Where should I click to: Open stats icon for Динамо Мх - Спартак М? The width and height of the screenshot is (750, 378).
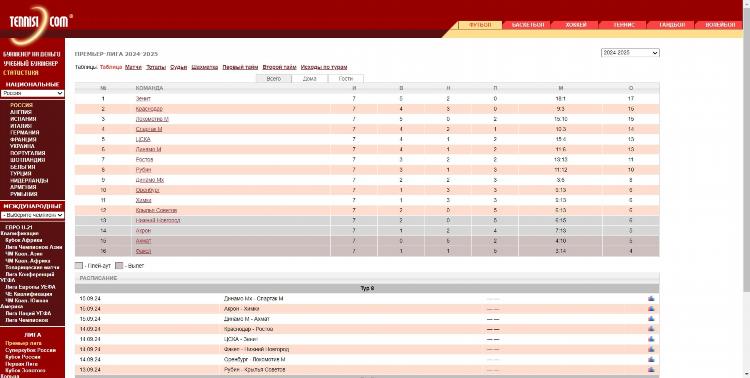pyautogui.click(x=651, y=299)
